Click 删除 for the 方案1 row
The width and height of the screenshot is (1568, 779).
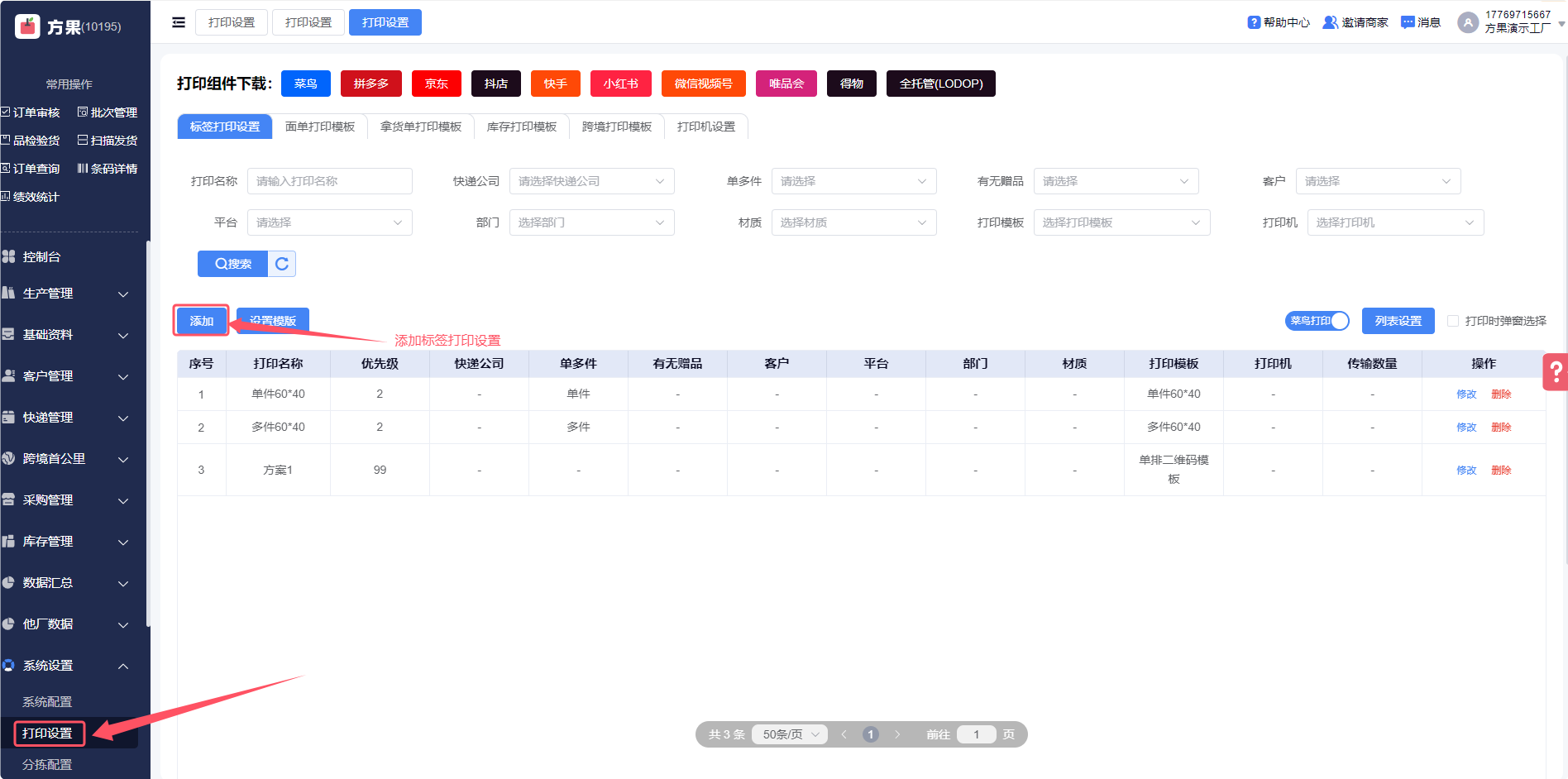click(x=1501, y=470)
